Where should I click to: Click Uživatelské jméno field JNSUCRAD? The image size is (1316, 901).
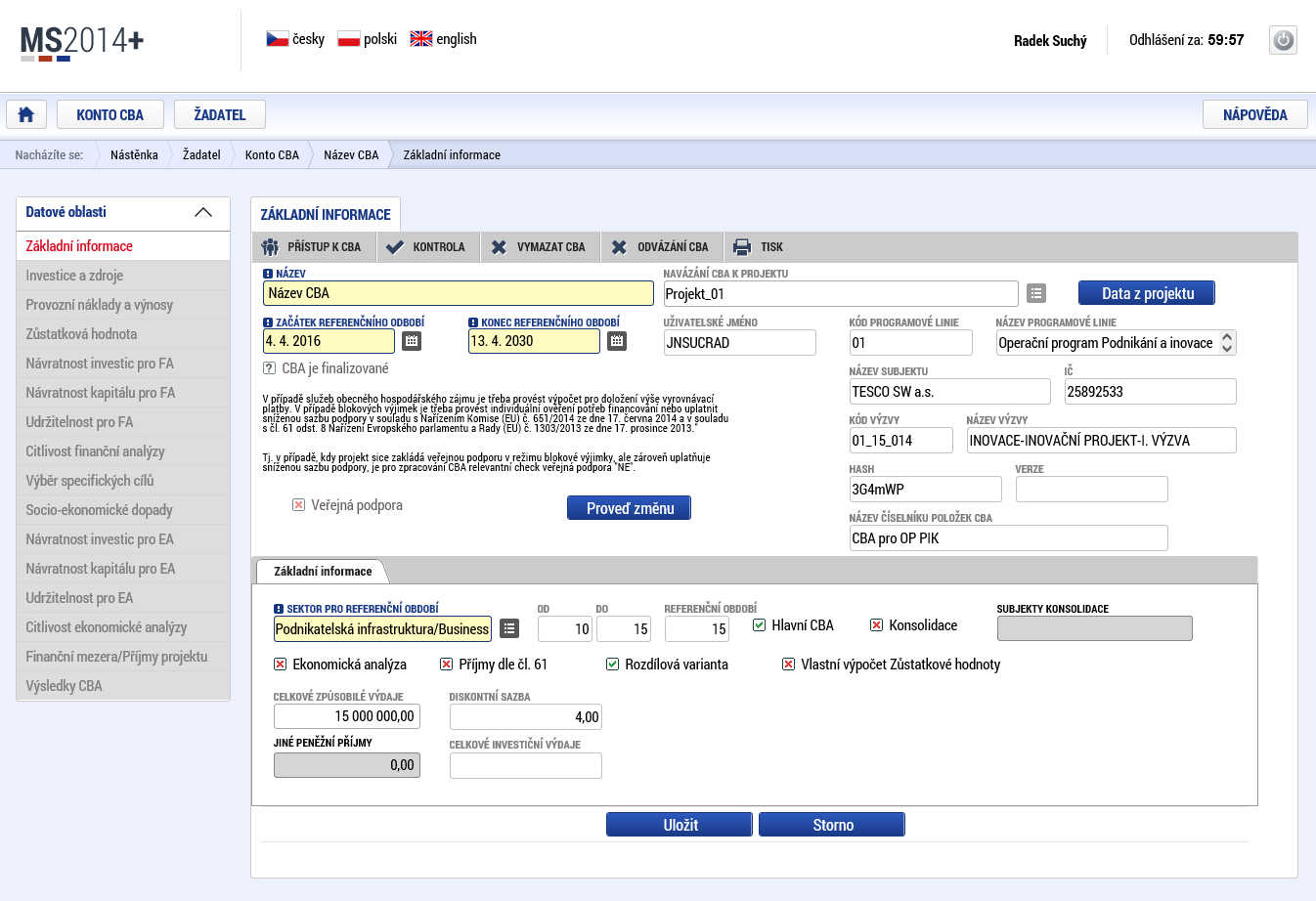pyautogui.click(x=740, y=342)
